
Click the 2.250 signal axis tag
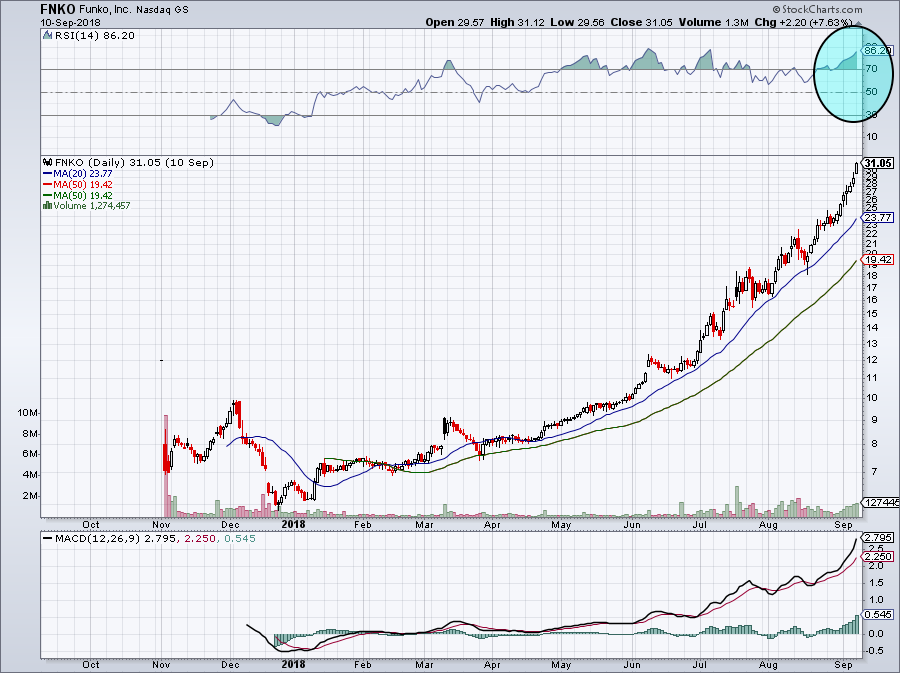(x=878, y=557)
